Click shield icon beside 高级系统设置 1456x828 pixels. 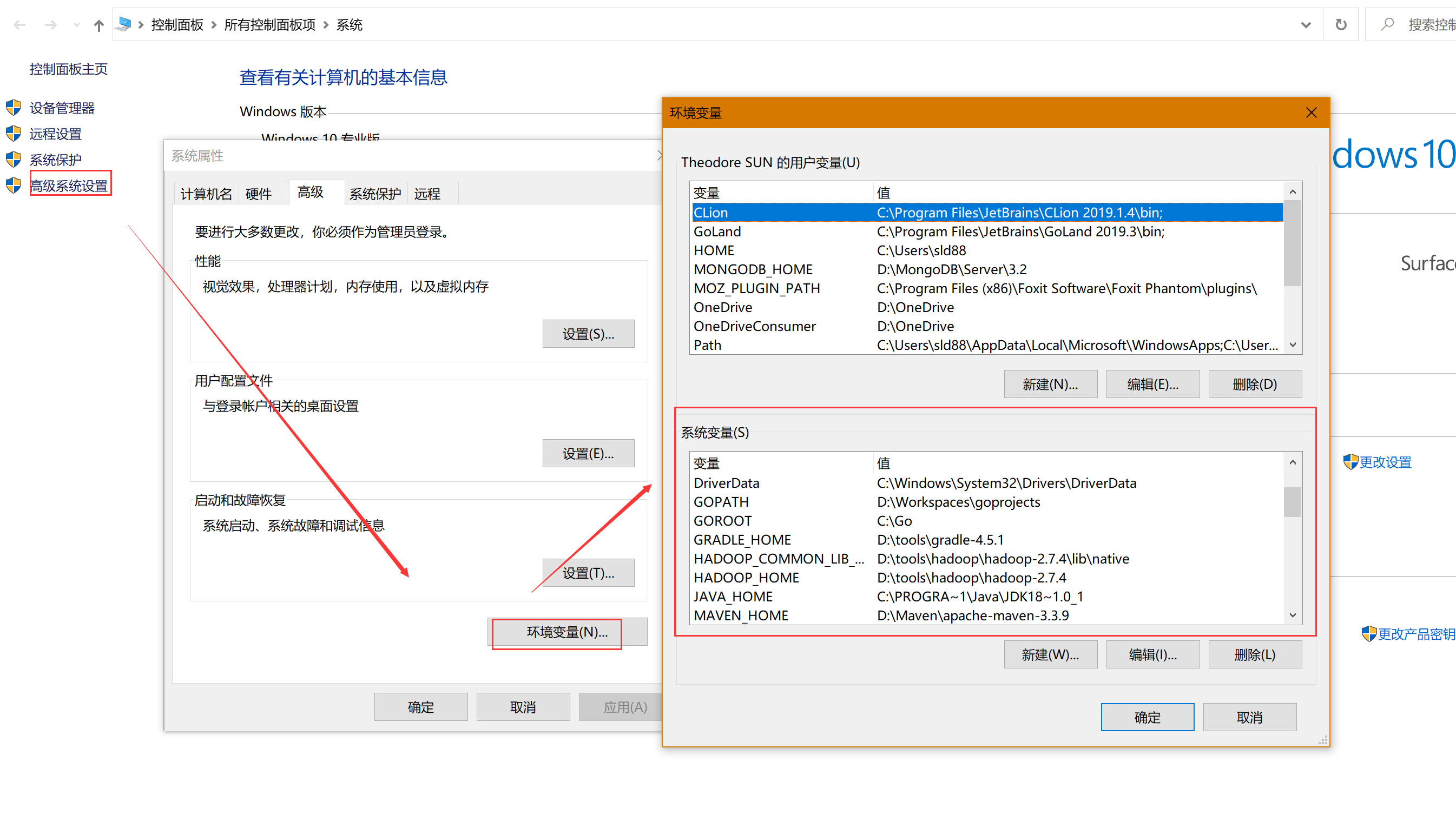pos(14,186)
